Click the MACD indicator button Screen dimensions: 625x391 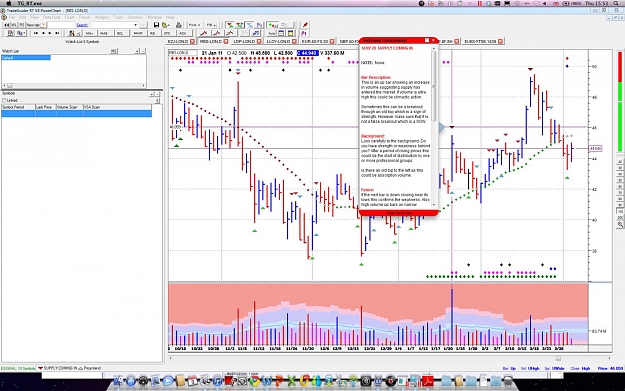click(x=138, y=33)
